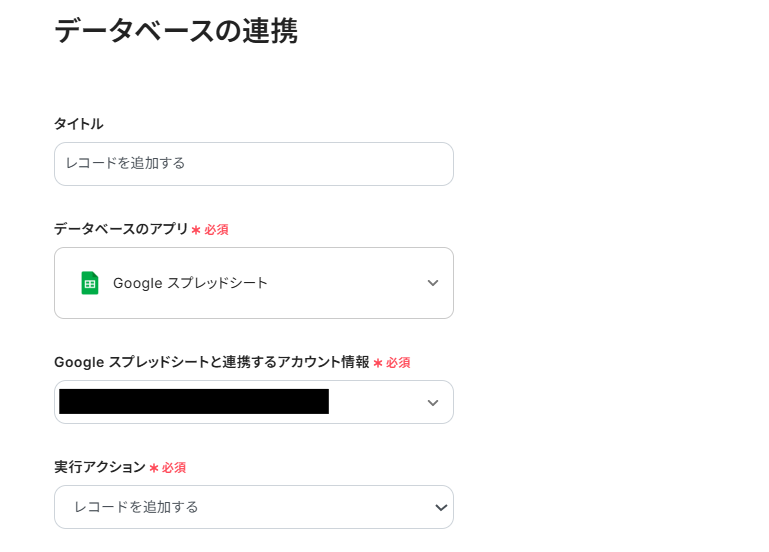Click the データベースのアプリ field label
769x552 pixels.
point(121,229)
